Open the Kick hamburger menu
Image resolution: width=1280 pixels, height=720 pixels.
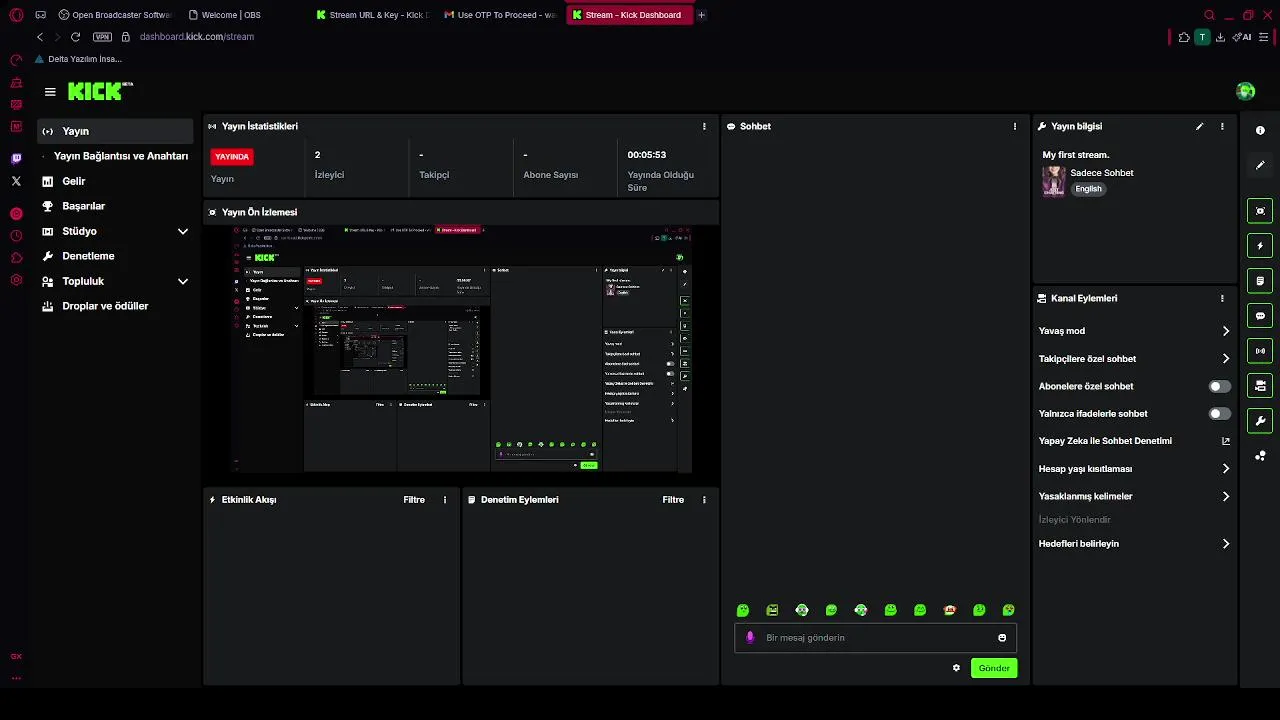tap(50, 92)
